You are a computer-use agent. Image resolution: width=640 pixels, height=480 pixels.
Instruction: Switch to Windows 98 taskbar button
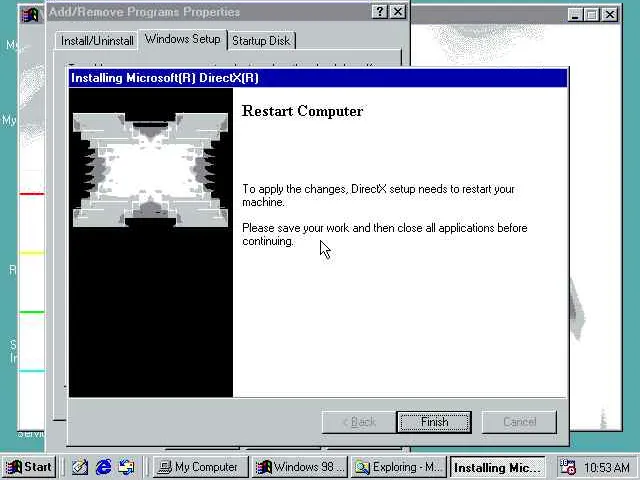[300, 467]
